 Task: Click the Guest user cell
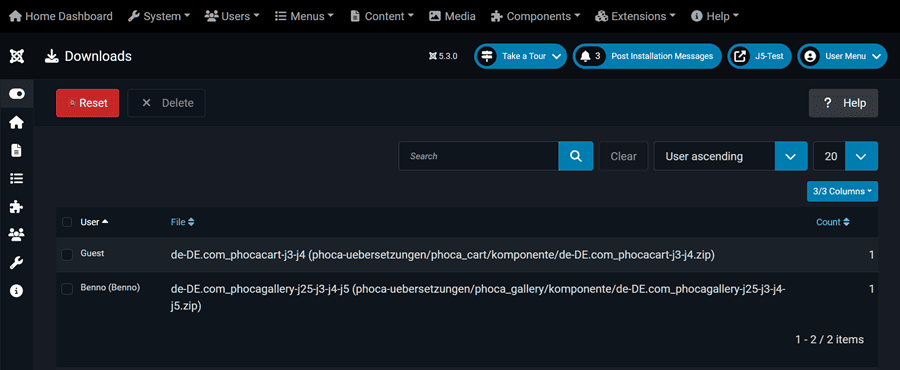pyautogui.click(x=92, y=253)
